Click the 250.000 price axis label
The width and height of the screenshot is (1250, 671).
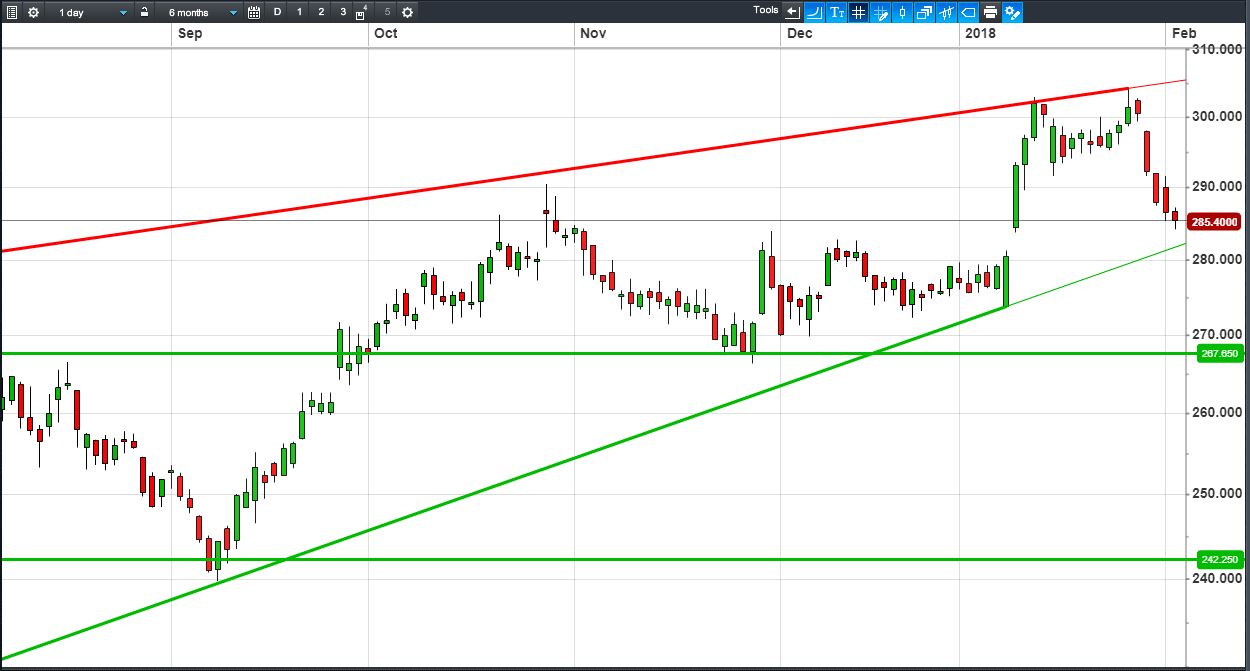coord(1219,494)
